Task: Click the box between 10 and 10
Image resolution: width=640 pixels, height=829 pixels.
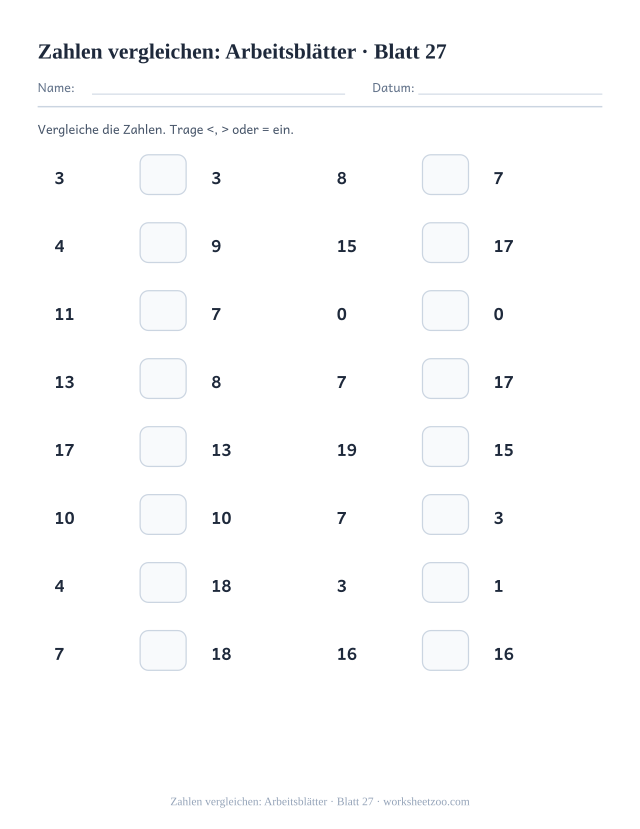Action: tap(163, 514)
